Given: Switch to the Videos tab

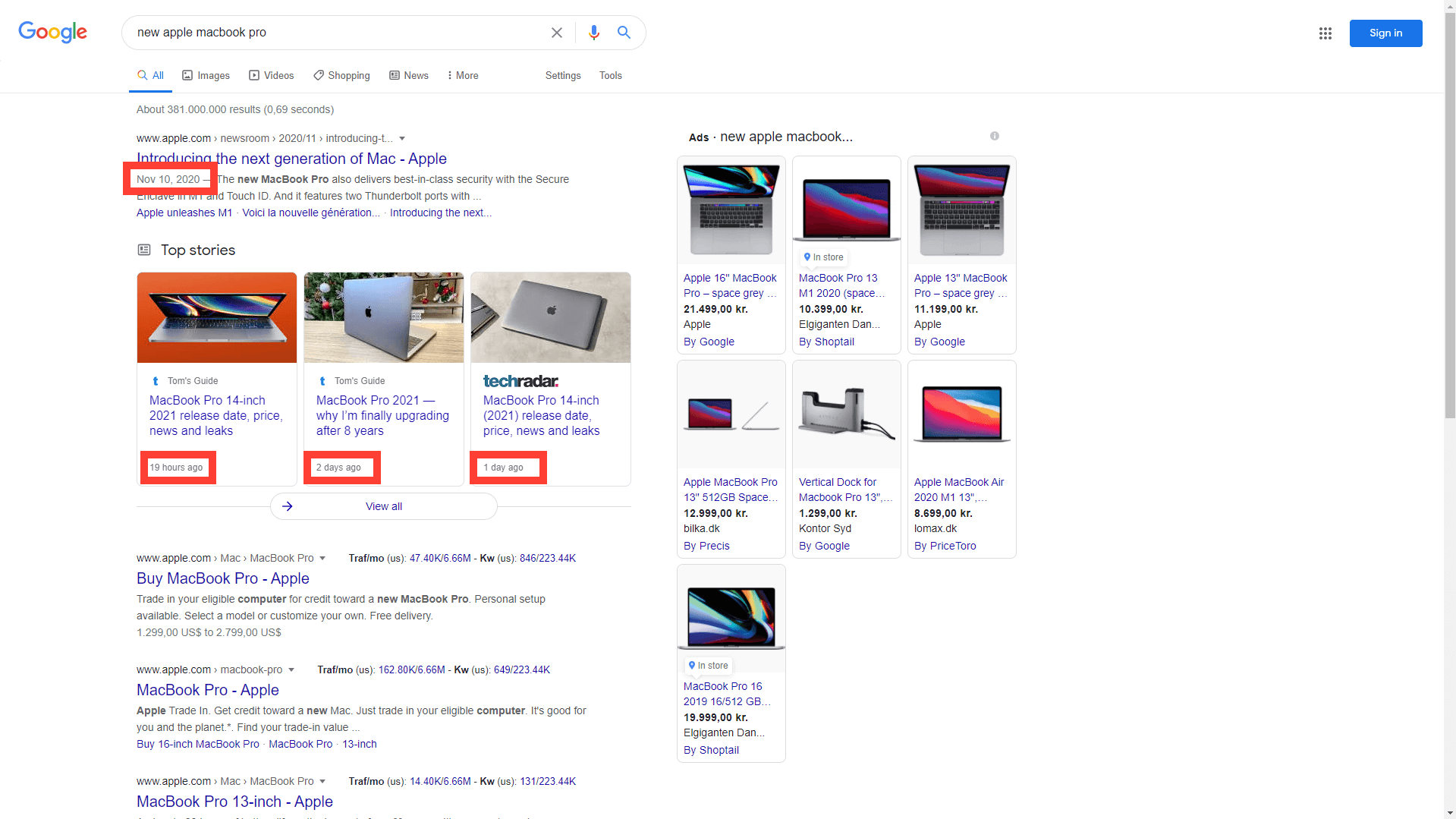Looking at the screenshot, I should point(271,75).
